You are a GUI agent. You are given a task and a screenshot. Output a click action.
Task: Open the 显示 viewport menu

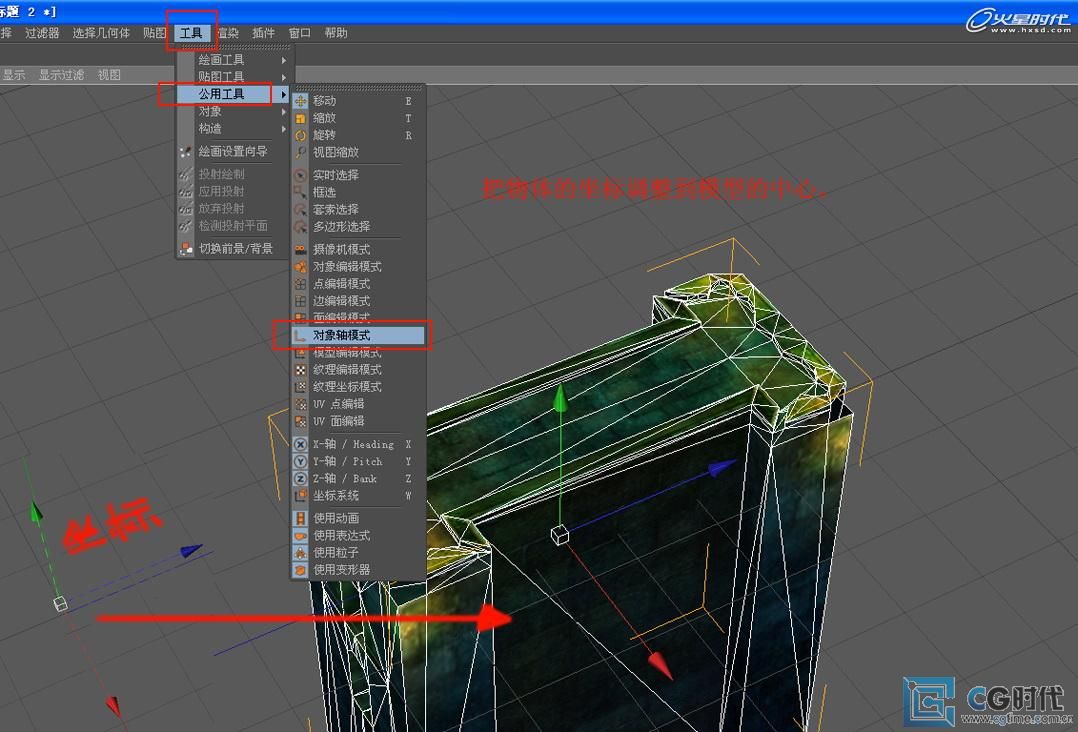tap(14, 75)
